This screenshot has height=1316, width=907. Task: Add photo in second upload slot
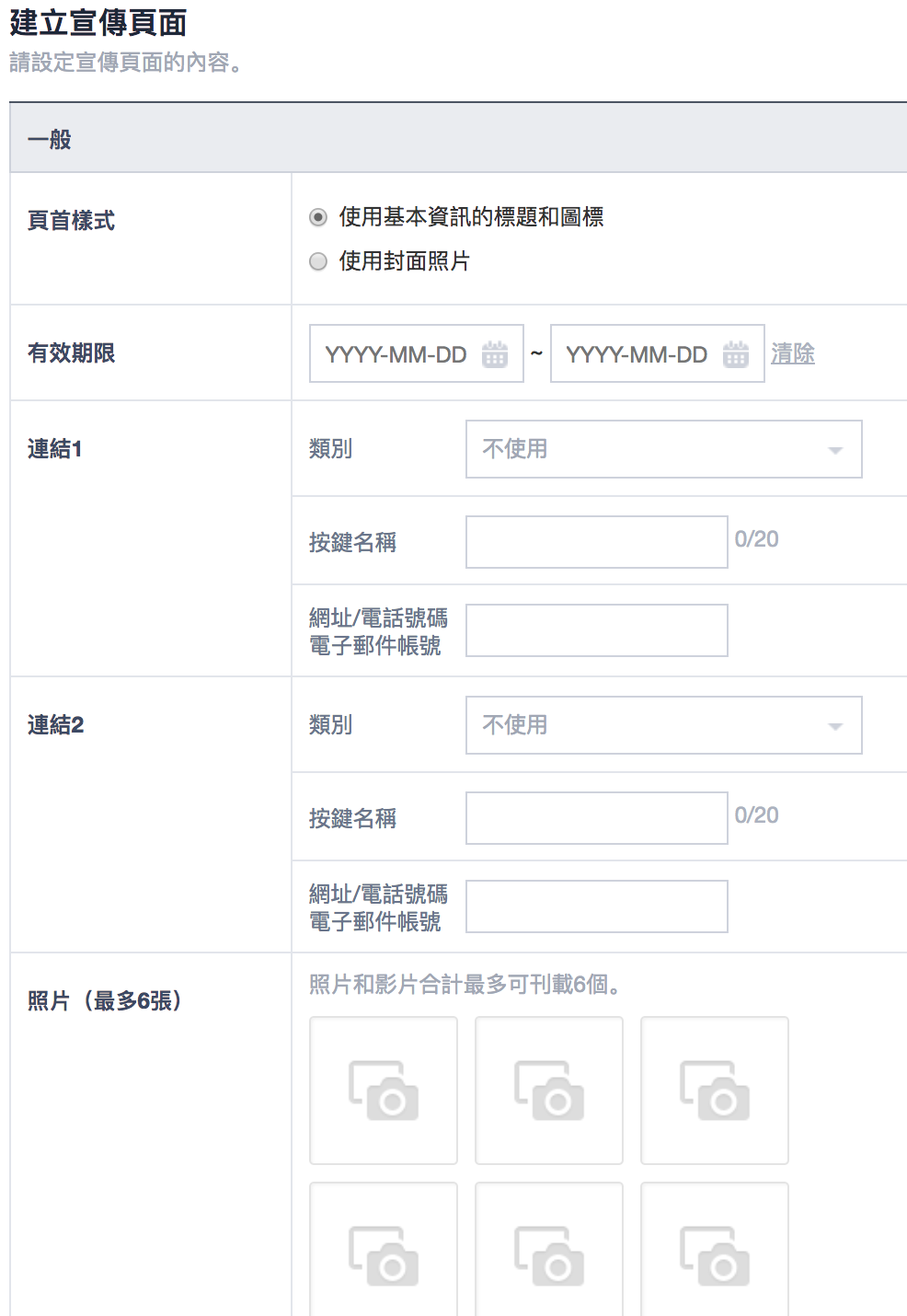[x=549, y=1091]
